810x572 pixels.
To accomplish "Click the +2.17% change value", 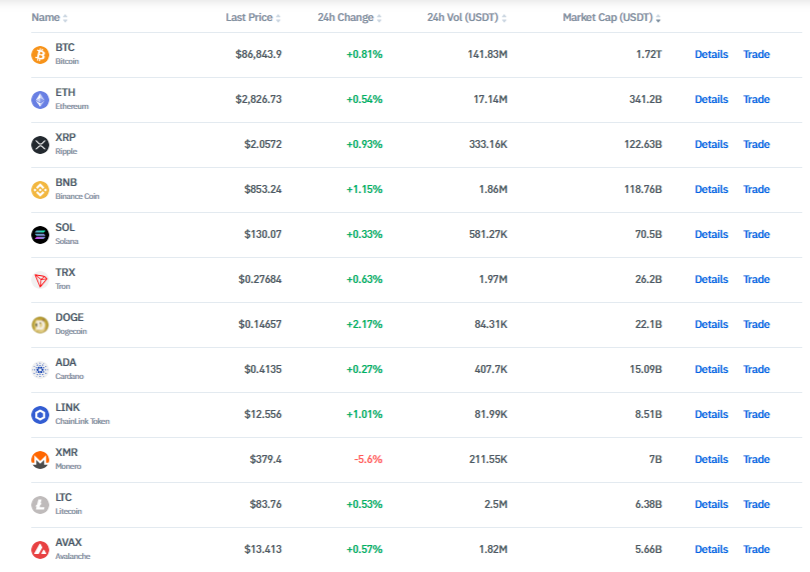I will 364,324.
